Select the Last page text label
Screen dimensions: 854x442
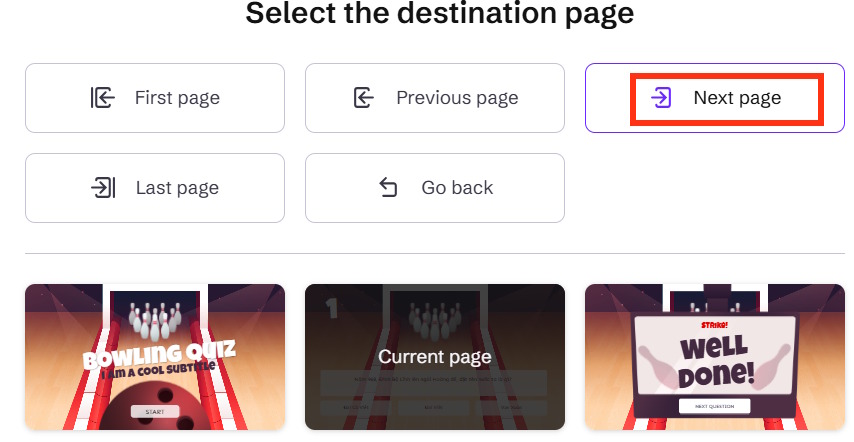pos(177,188)
